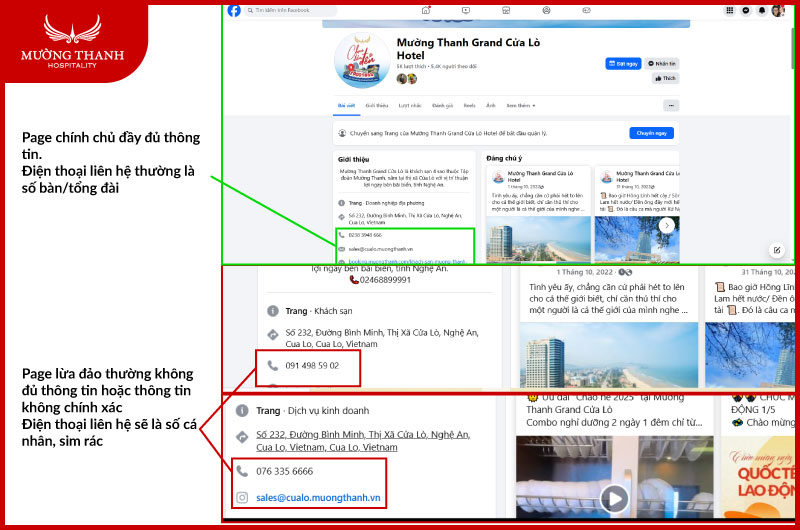Viewport: 800px width, 530px height.
Task: Click the Instagram icon beside the blue sales email
Action: point(242,497)
